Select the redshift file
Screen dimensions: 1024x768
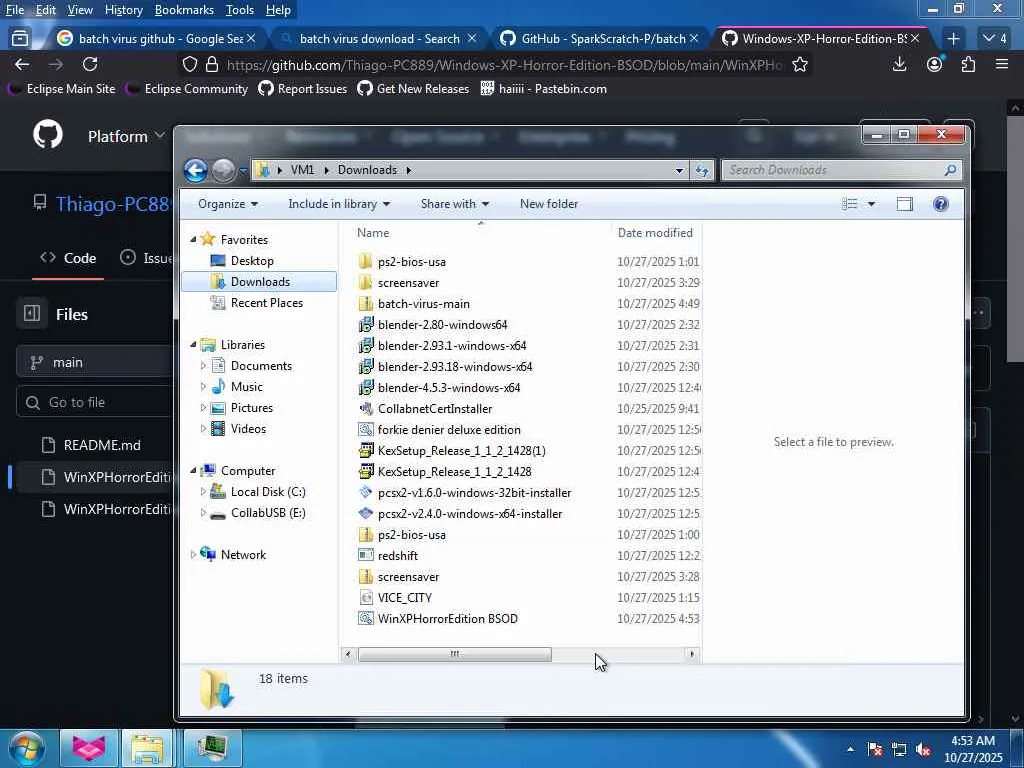[397, 556]
